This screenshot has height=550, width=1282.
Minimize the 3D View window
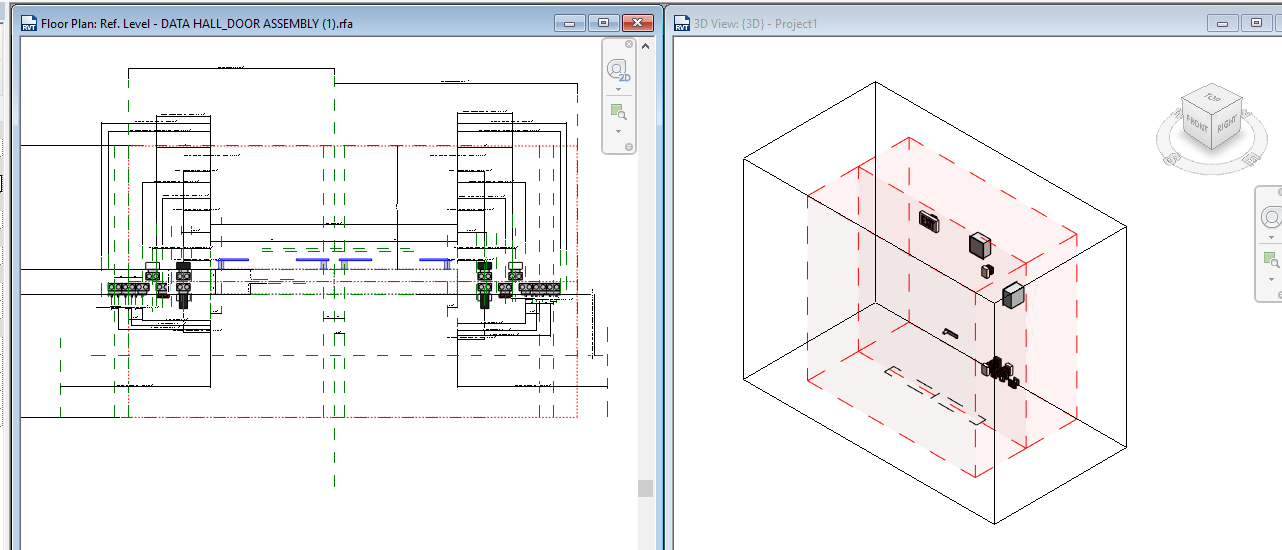point(1222,22)
